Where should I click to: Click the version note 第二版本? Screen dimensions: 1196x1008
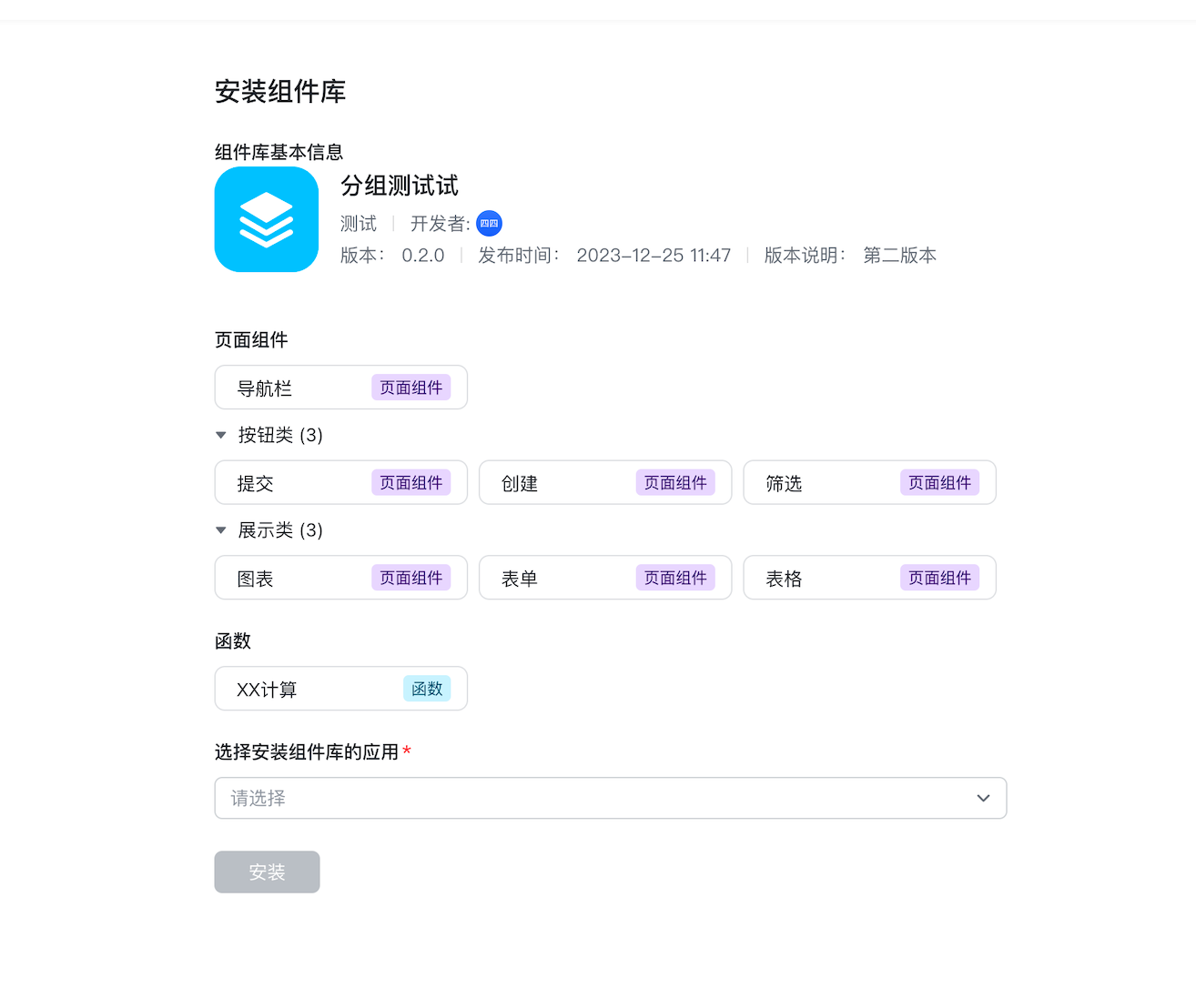(x=900, y=255)
